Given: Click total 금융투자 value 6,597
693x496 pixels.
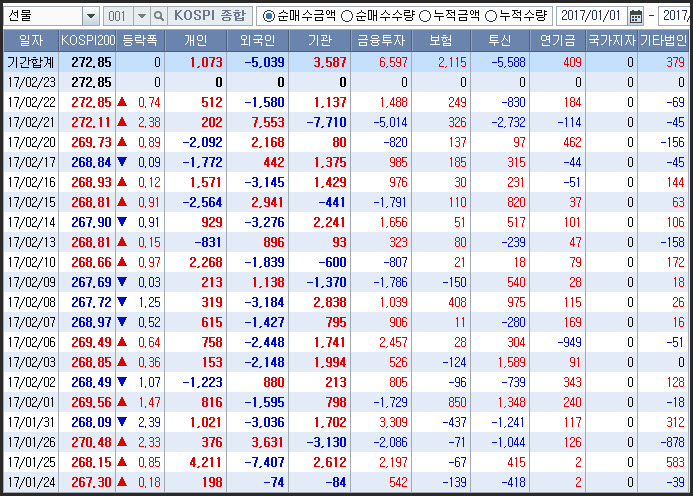Looking at the screenshot, I should tap(393, 62).
